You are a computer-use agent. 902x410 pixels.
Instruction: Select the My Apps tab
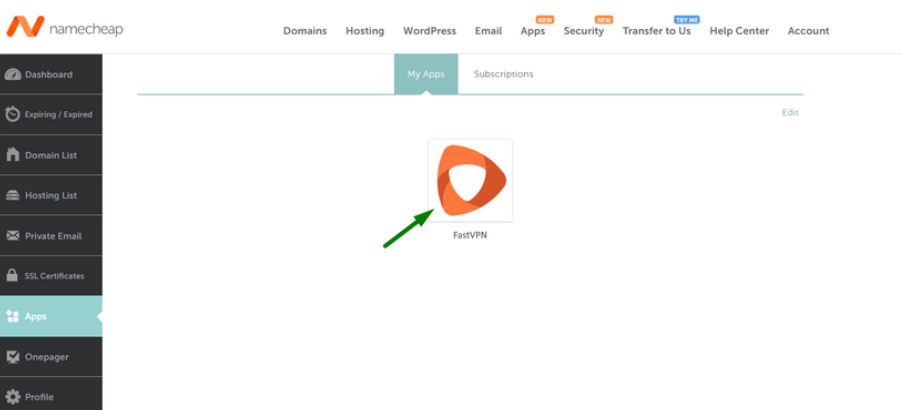[x=425, y=74]
